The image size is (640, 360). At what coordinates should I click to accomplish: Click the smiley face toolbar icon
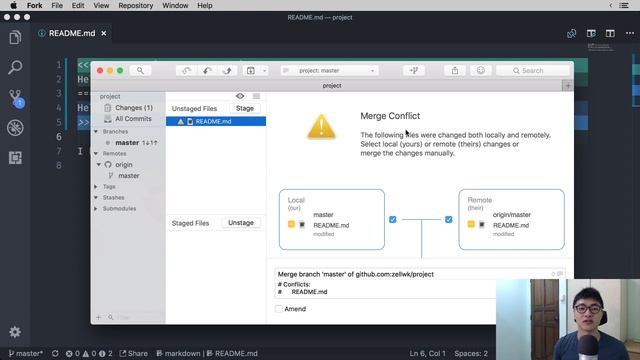tap(481, 71)
